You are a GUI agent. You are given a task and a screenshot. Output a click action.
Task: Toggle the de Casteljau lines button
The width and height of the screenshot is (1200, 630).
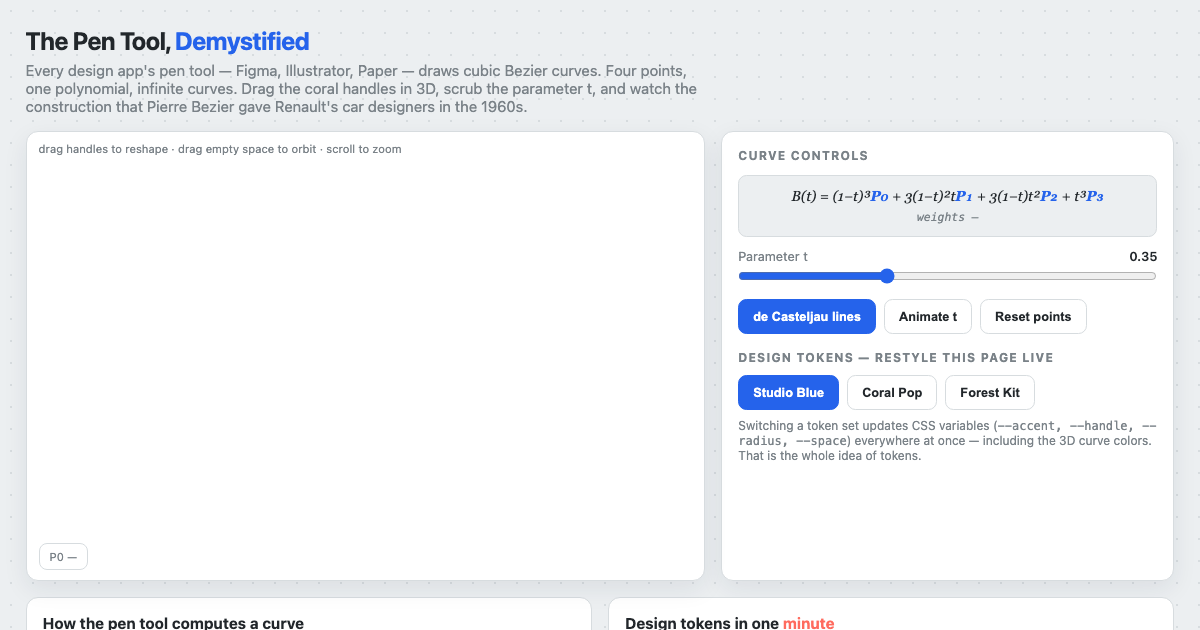(x=807, y=316)
